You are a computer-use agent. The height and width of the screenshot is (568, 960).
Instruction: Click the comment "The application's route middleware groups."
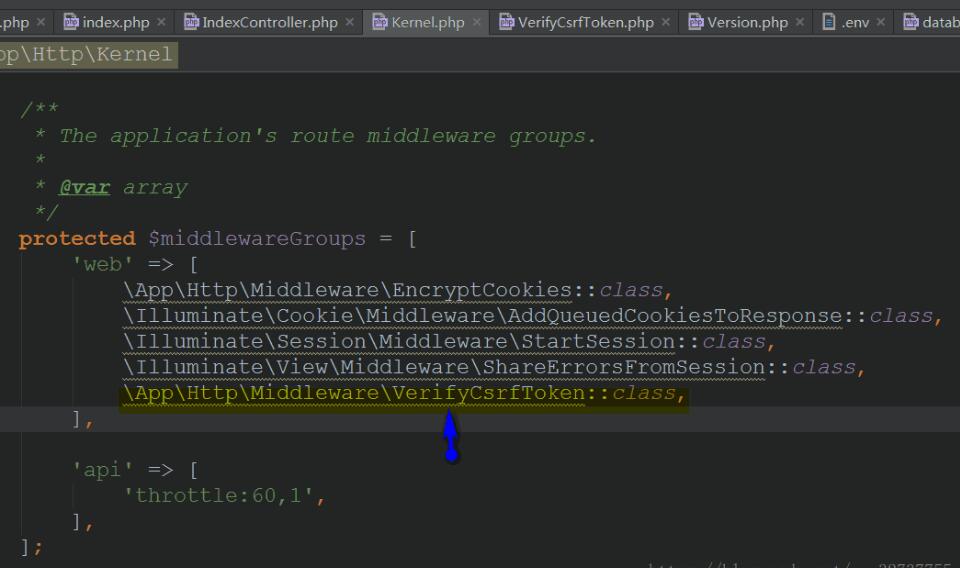328,136
